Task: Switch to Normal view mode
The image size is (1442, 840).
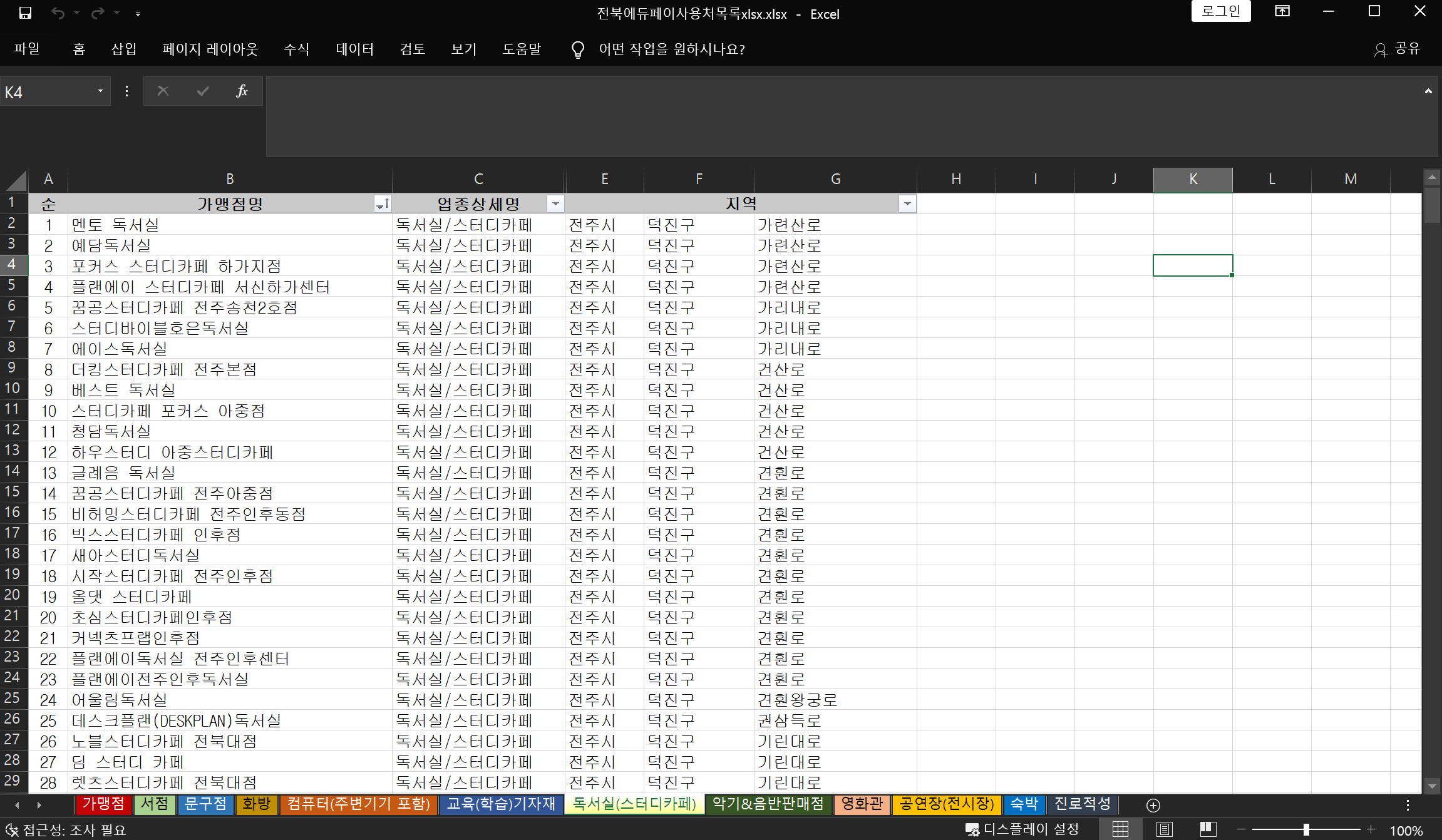Action: (x=1120, y=830)
